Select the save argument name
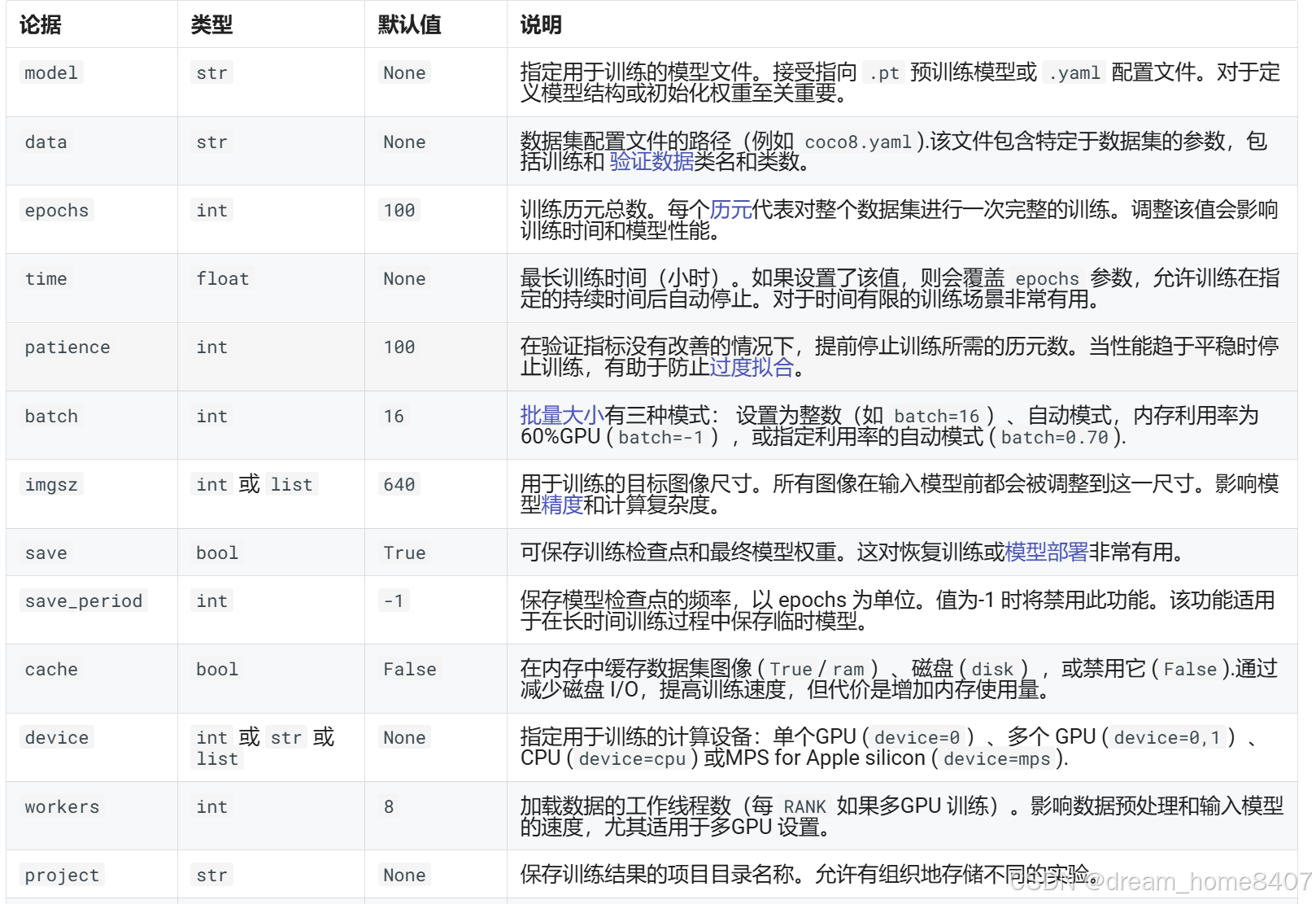Screen dimensions: 1316x904 pyautogui.click(x=46, y=553)
